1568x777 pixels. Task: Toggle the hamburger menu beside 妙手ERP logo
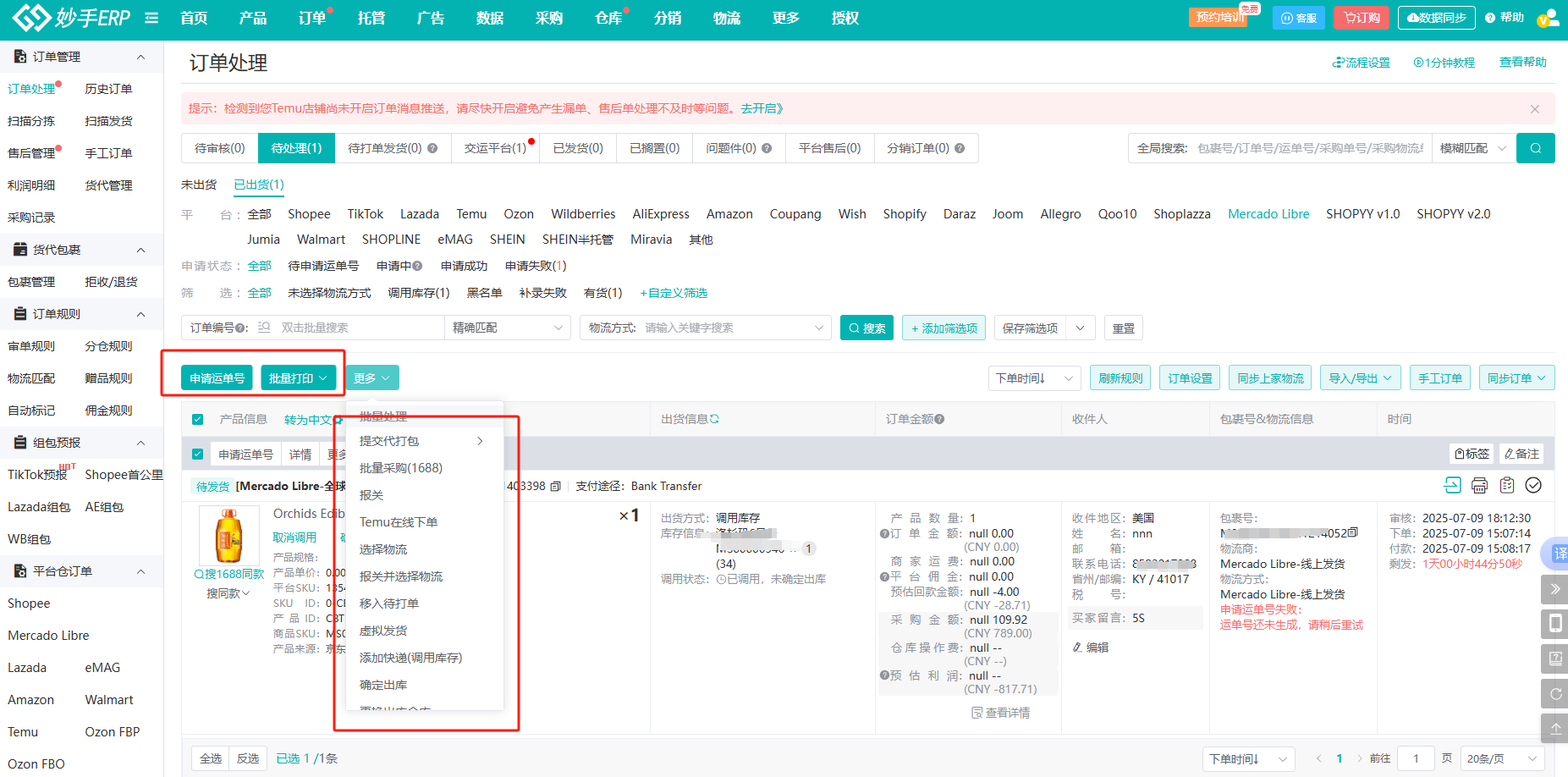point(151,18)
